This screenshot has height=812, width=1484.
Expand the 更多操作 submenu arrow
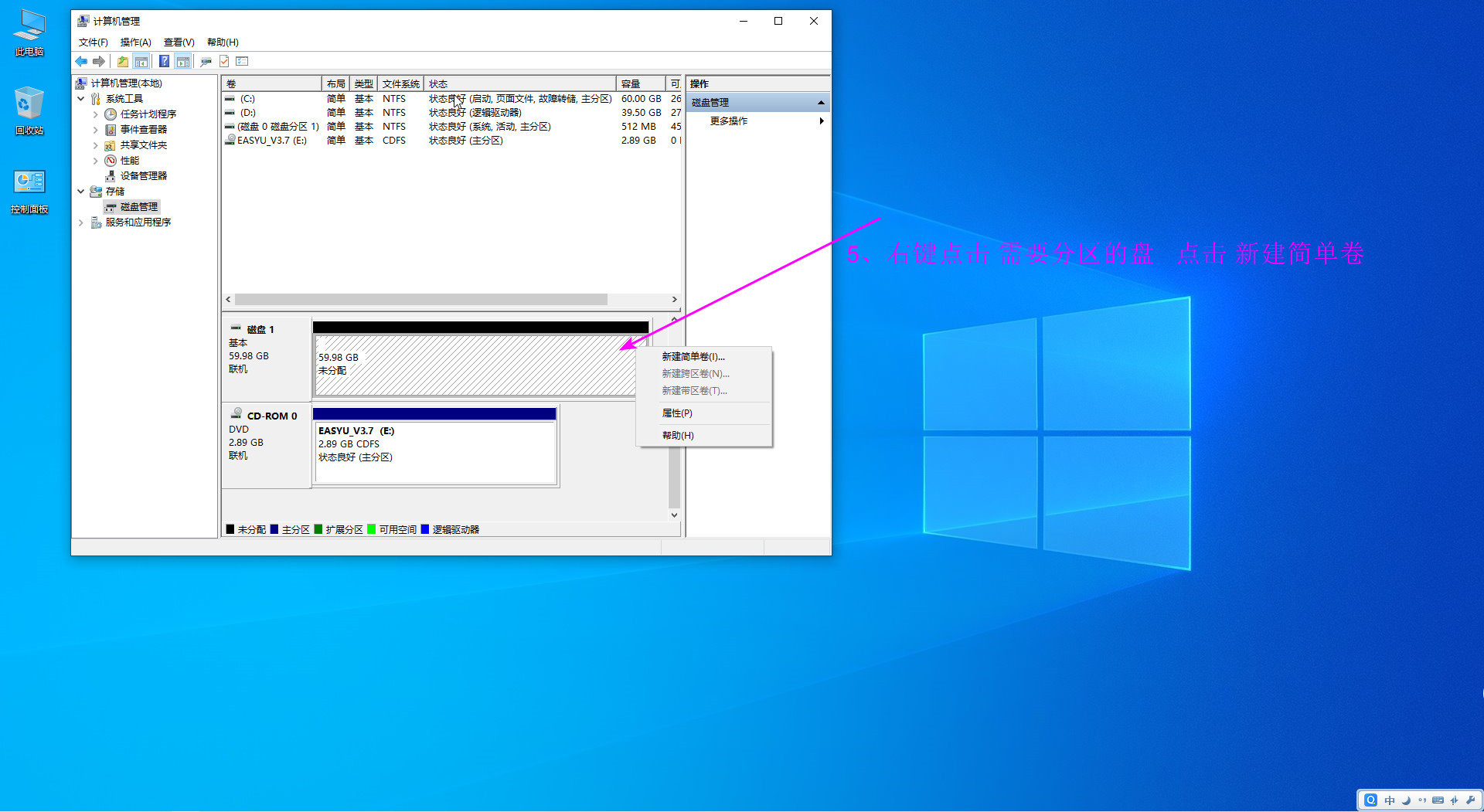[x=822, y=121]
